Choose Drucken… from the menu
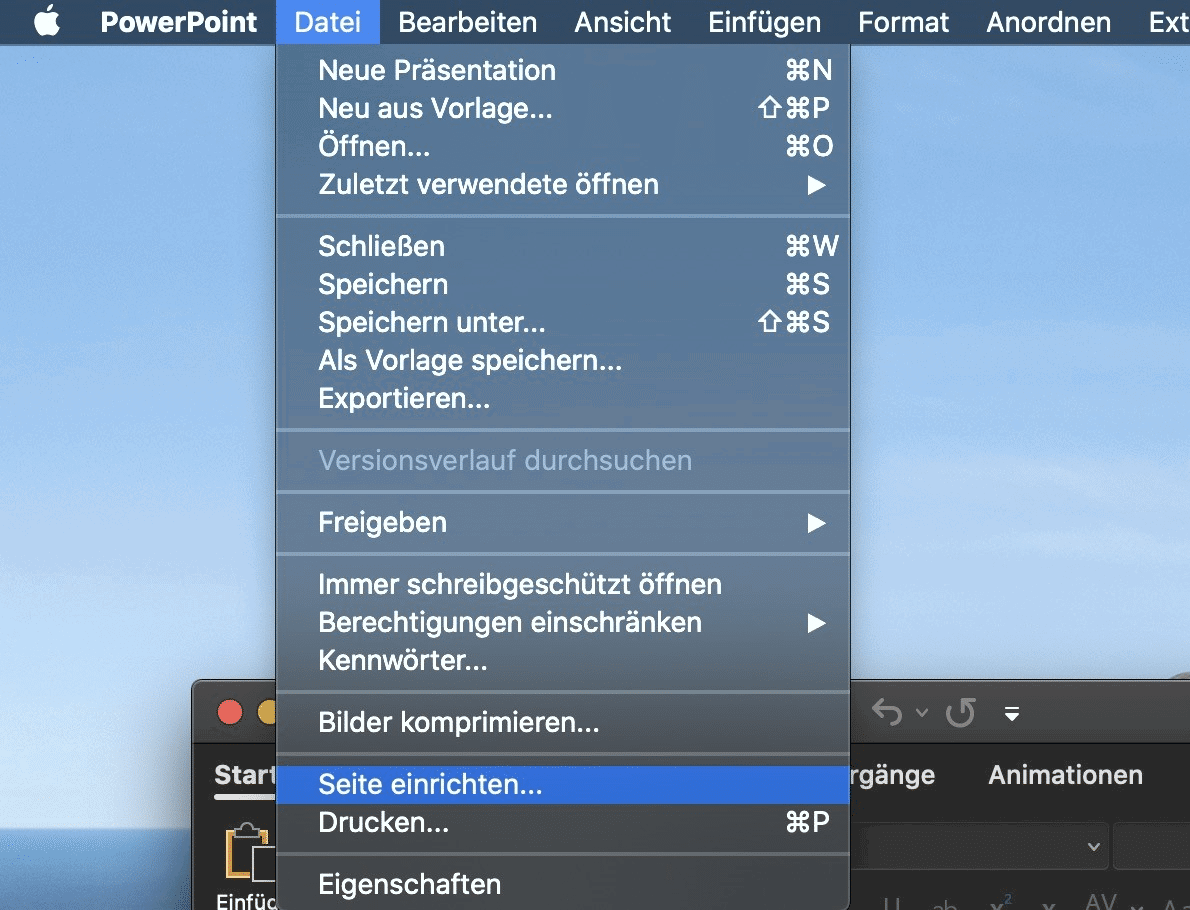The image size is (1190, 910). tap(562, 822)
